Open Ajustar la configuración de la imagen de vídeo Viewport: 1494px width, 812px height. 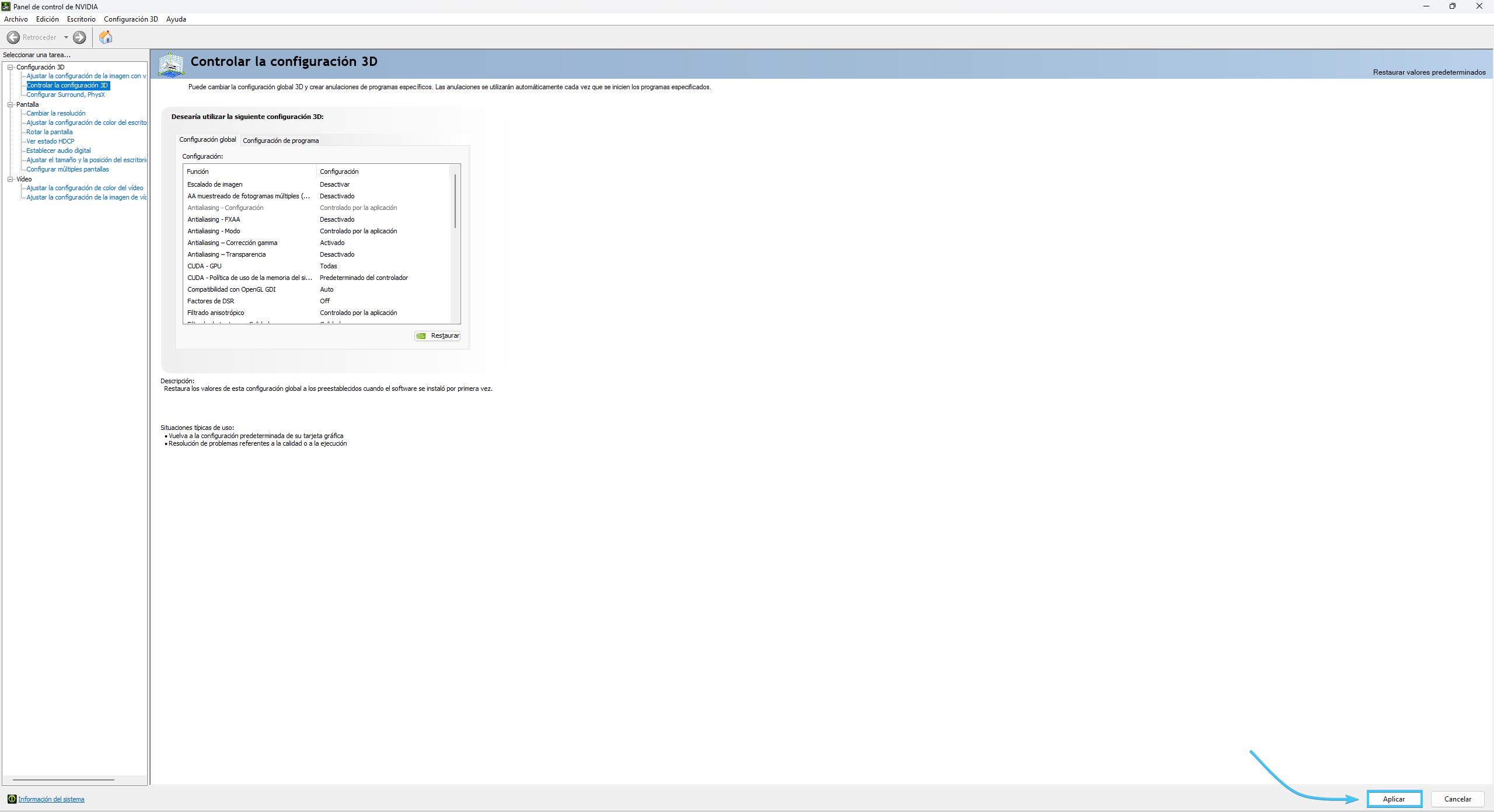click(86, 197)
